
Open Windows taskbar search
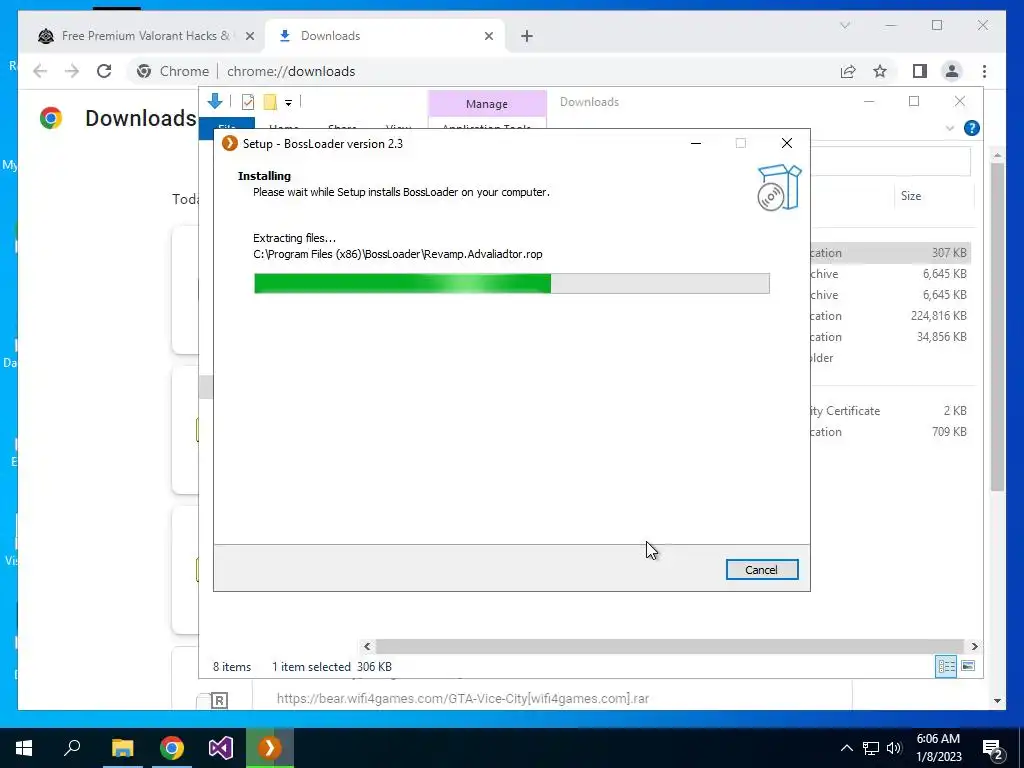[x=72, y=748]
